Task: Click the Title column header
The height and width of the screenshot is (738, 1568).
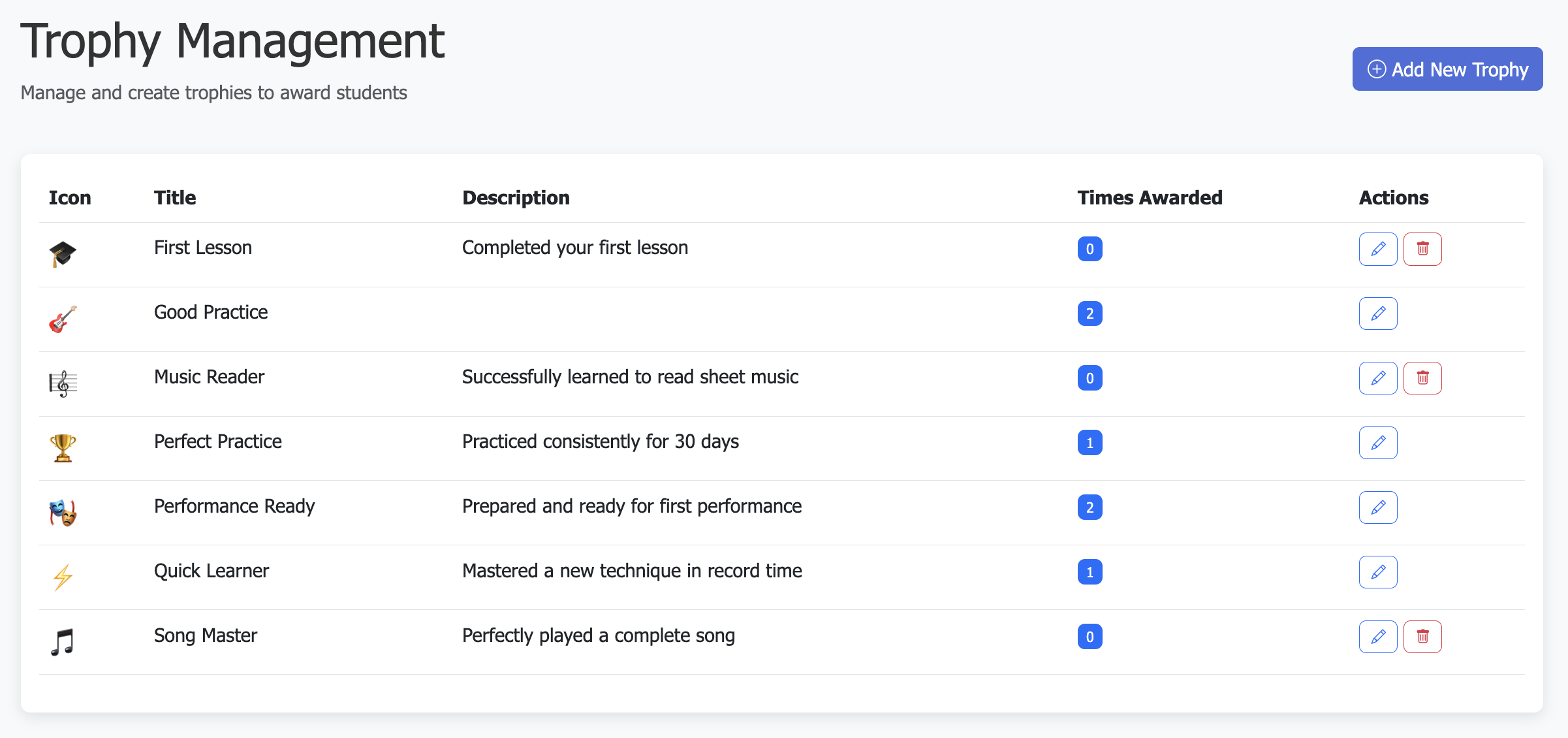Action: (175, 198)
